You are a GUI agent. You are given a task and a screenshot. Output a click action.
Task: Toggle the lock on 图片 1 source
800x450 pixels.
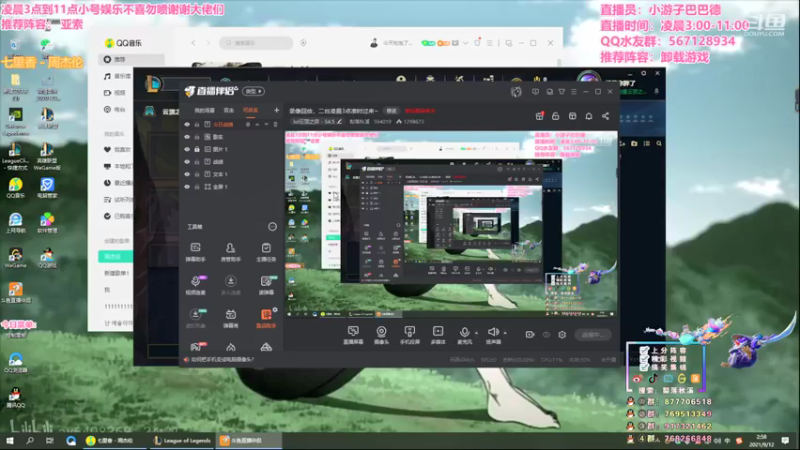197,149
